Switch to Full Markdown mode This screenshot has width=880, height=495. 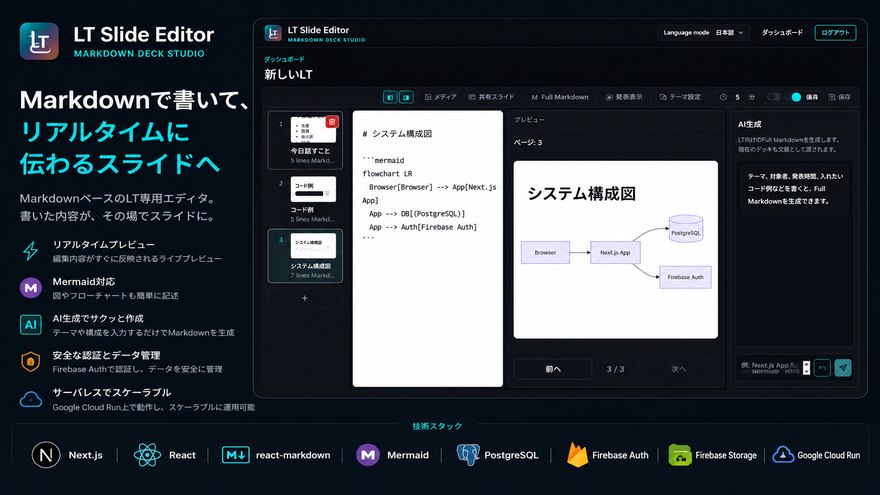point(560,97)
